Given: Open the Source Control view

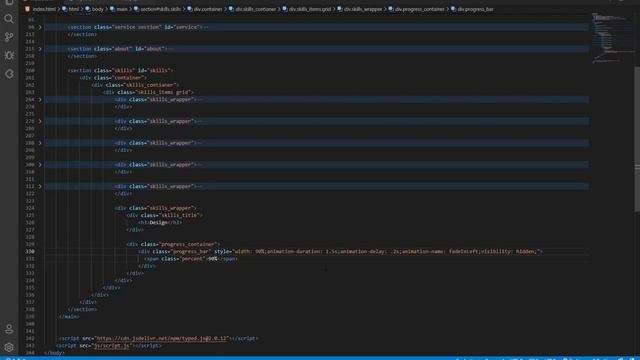Looking at the screenshot, I should tap(9, 37).
